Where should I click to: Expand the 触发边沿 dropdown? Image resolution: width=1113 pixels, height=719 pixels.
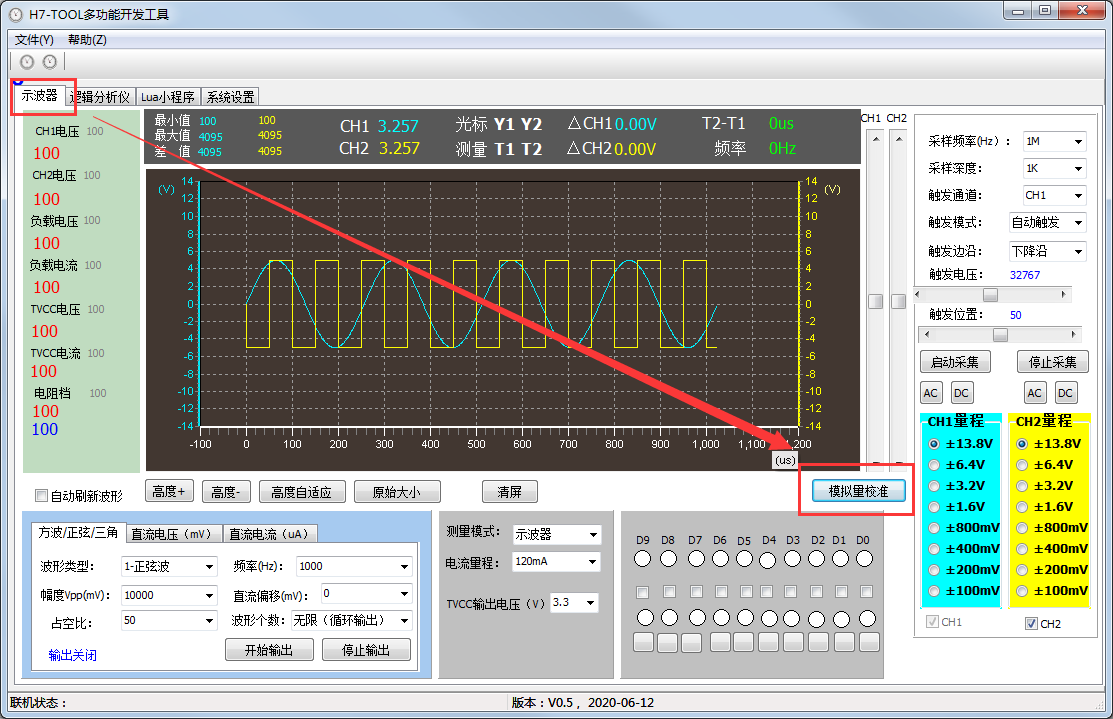pyautogui.click(x=1078, y=251)
